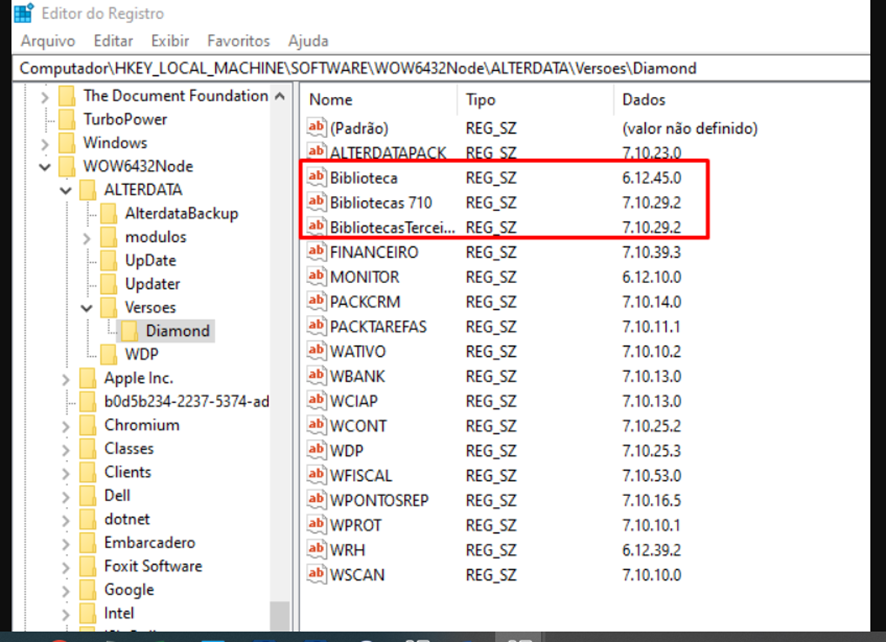
Task: Select the b0d5b234-2237-5374-ad key
Action: 186,402
